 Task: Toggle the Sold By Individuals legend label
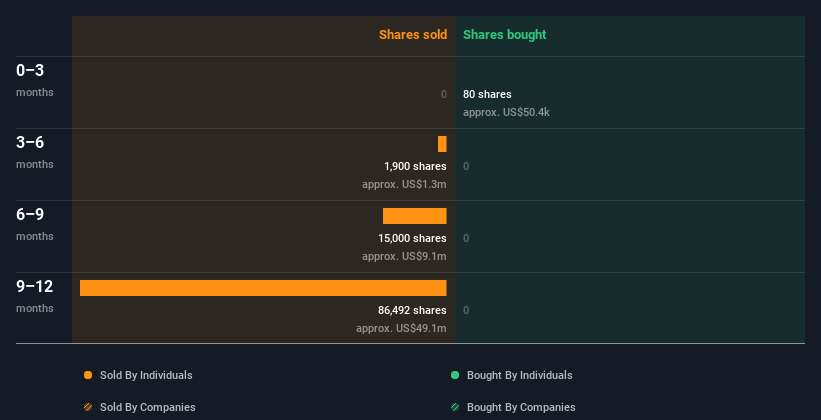point(146,375)
